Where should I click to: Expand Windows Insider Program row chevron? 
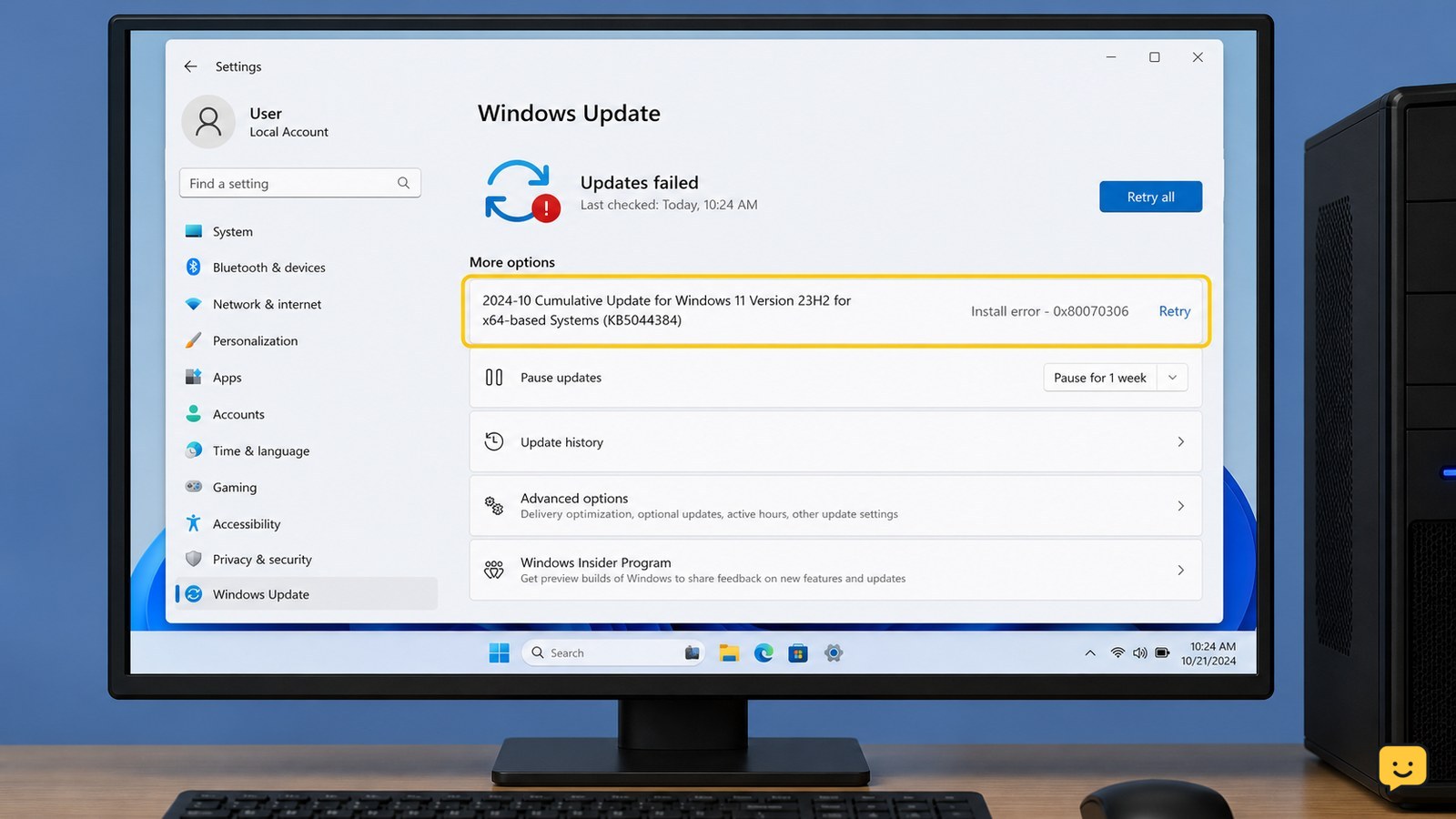coord(1180,570)
